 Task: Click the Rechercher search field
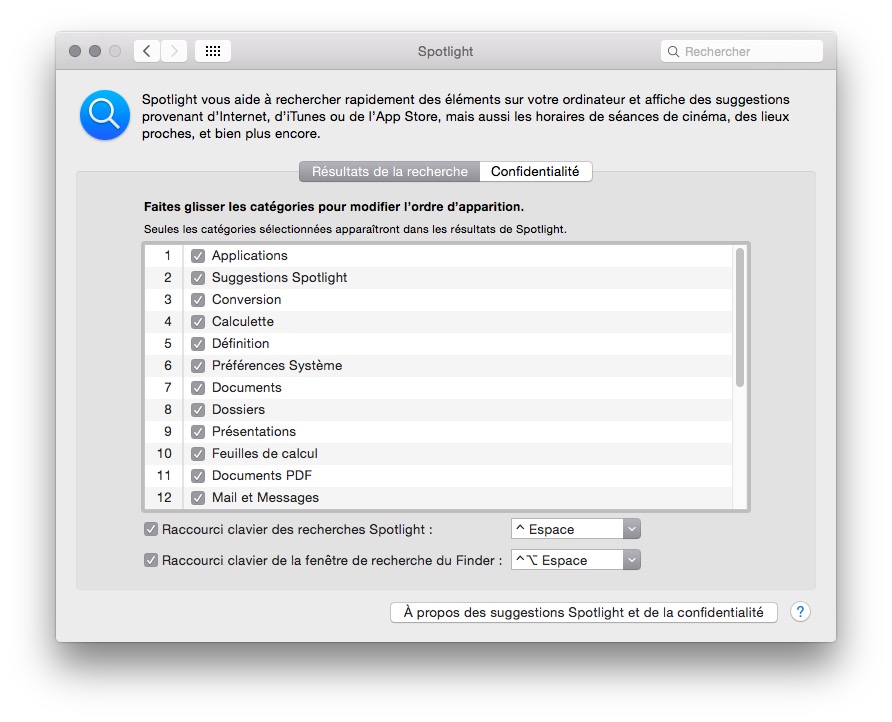(x=742, y=51)
